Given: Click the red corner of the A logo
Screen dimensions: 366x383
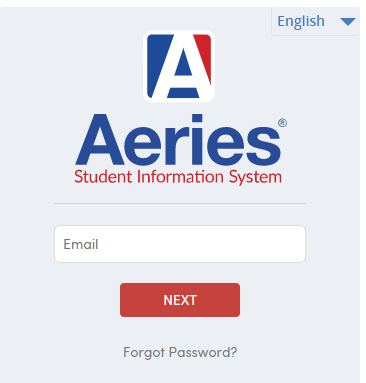Looking at the screenshot, I should [204, 52].
